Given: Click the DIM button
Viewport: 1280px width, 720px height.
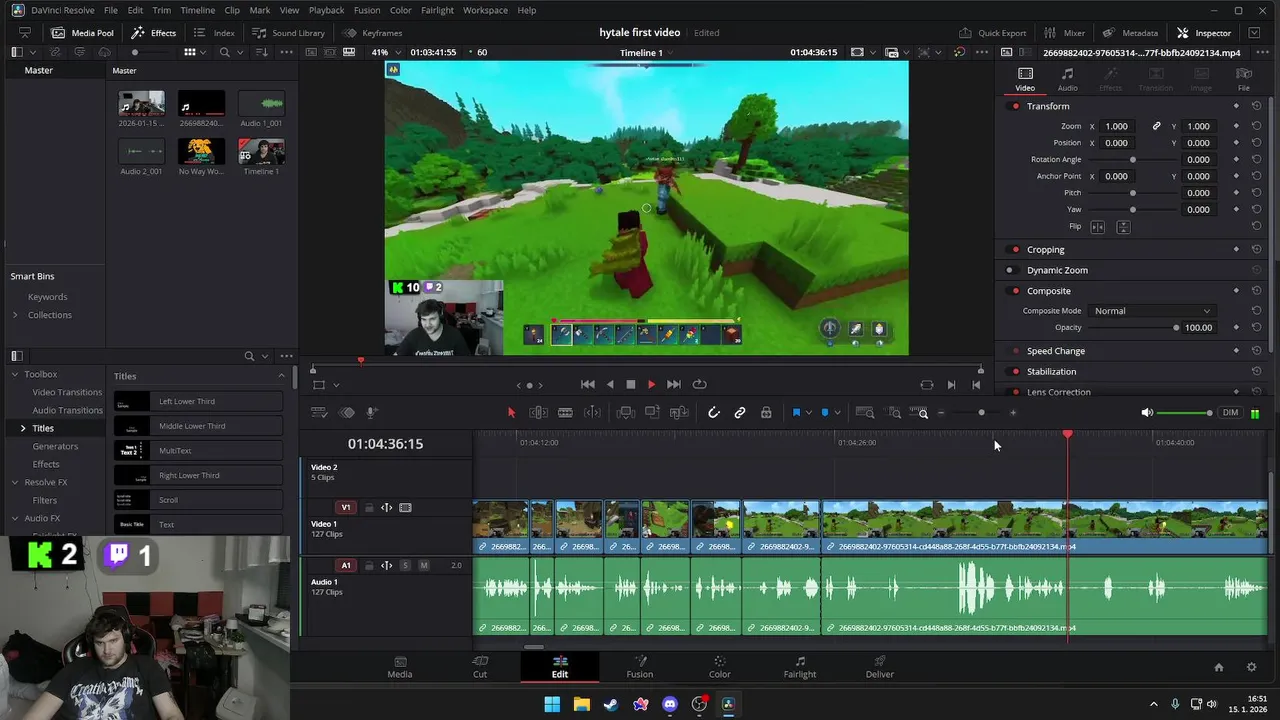Looking at the screenshot, I should pos(1230,412).
